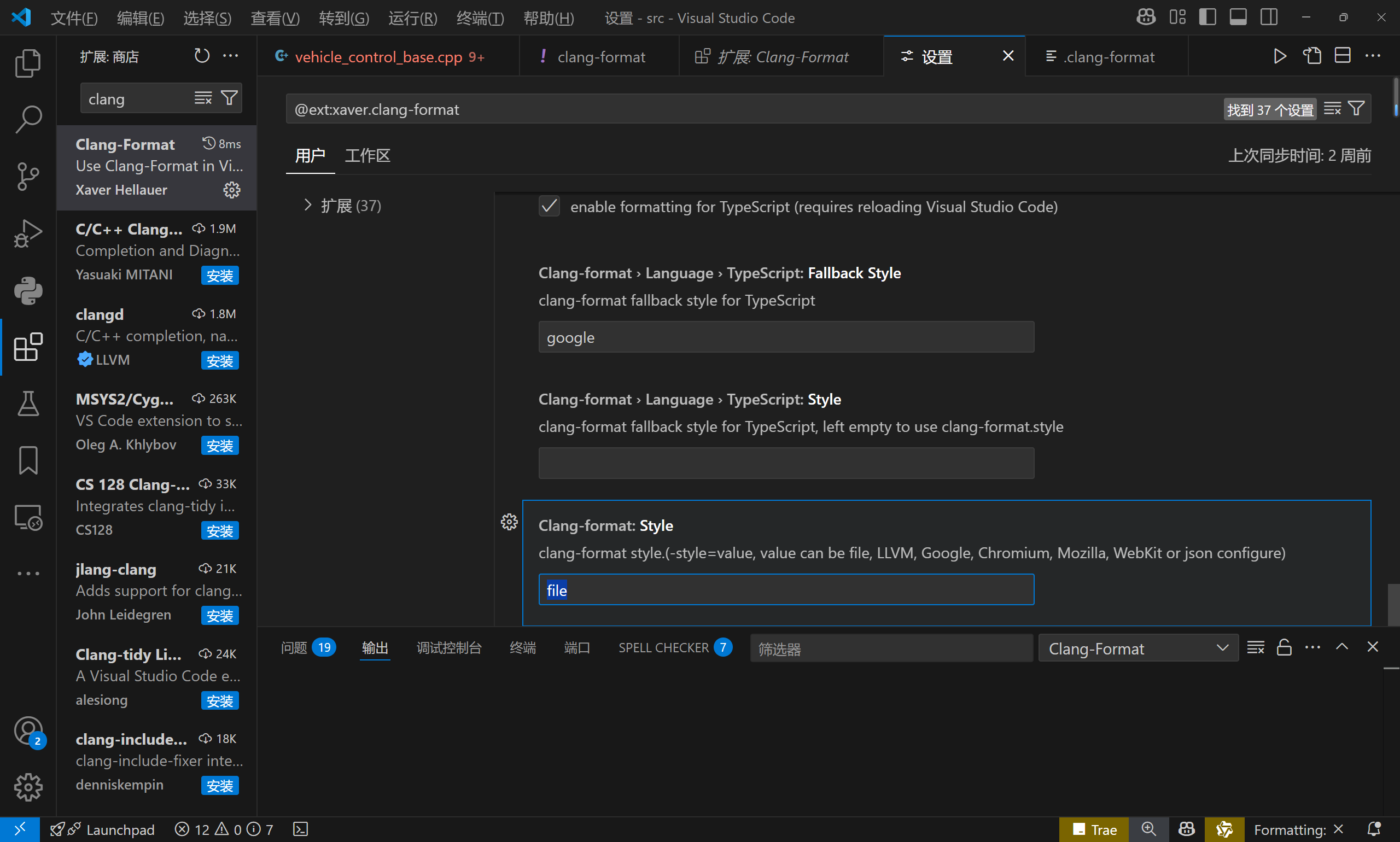The width and height of the screenshot is (1400, 842).
Task: Click Clang-Format extension manage gear
Action: click(231, 190)
